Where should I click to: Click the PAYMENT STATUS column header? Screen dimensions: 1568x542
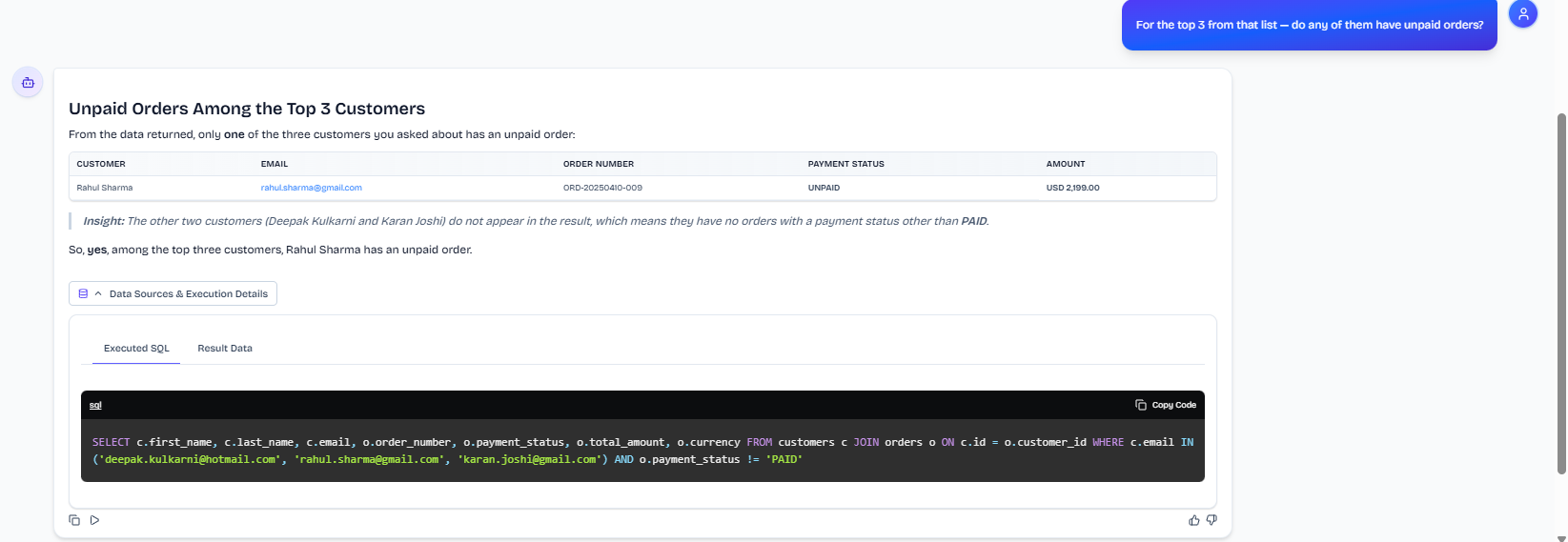coord(846,164)
